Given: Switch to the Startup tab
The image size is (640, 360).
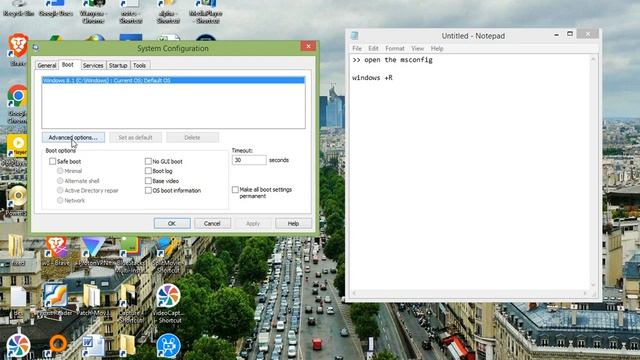Looking at the screenshot, I should pyautogui.click(x=118, y=65).
